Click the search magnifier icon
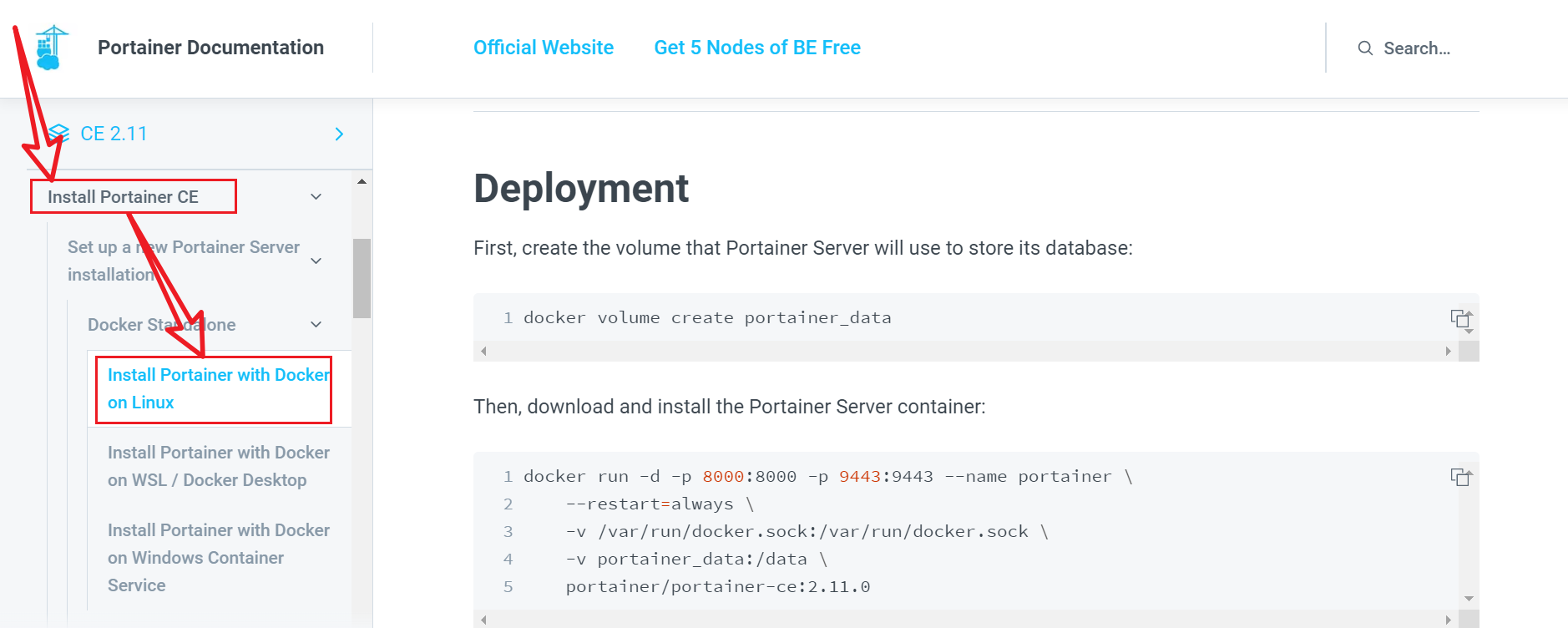 pyautogui.click(x=1365, y=48)
